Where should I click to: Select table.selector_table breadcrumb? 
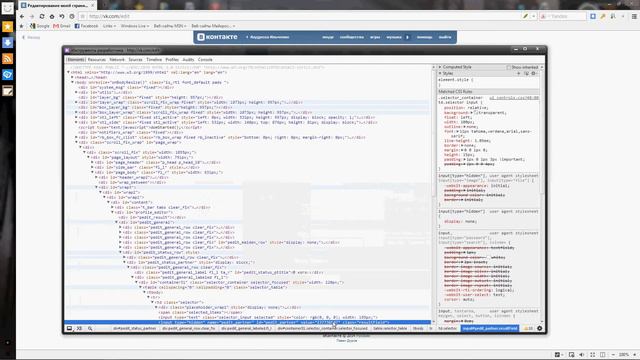(x=390, y=328)
